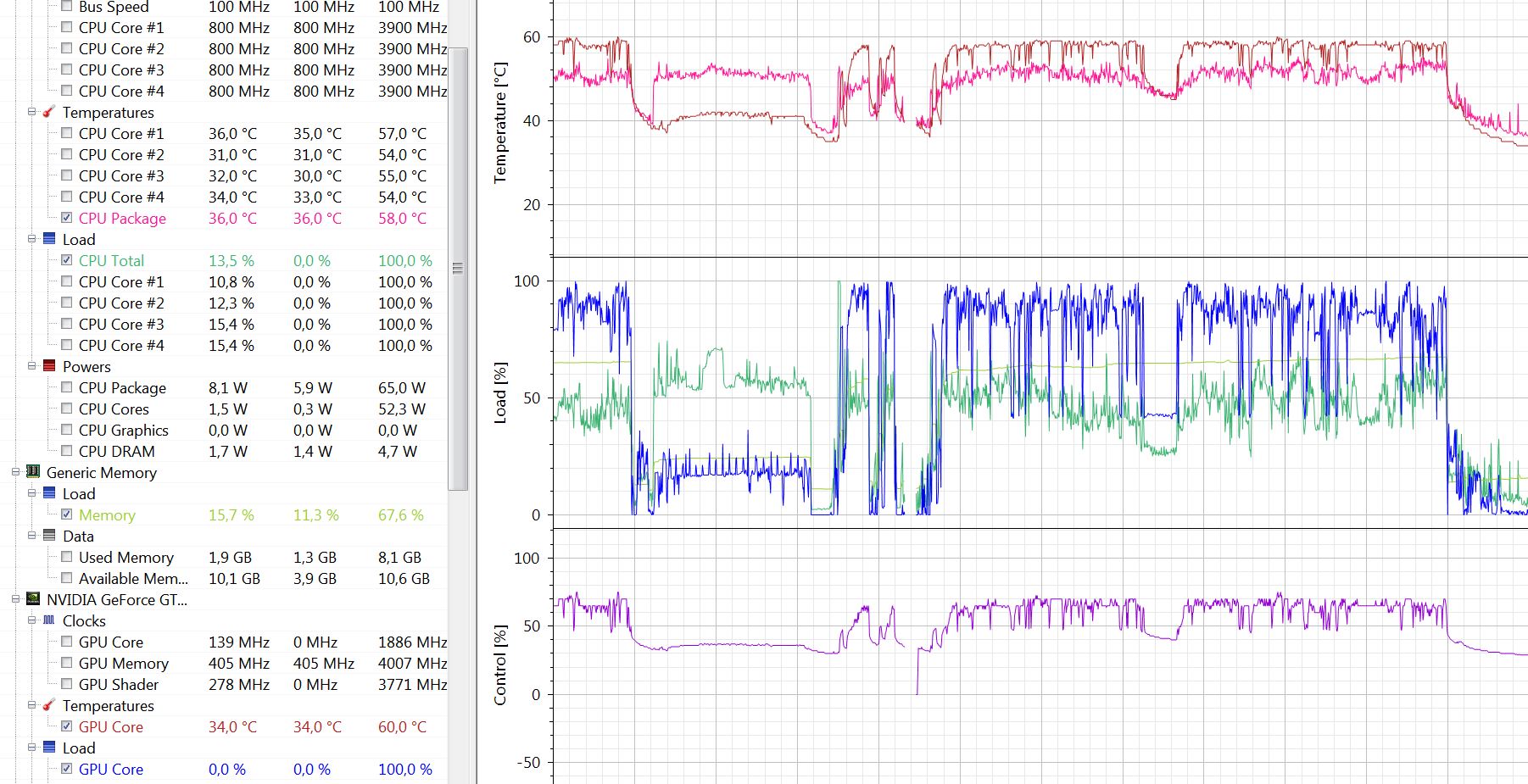Click the blue Load icon above CPU Total
The image size is (1528, 784).
point(49,239)
